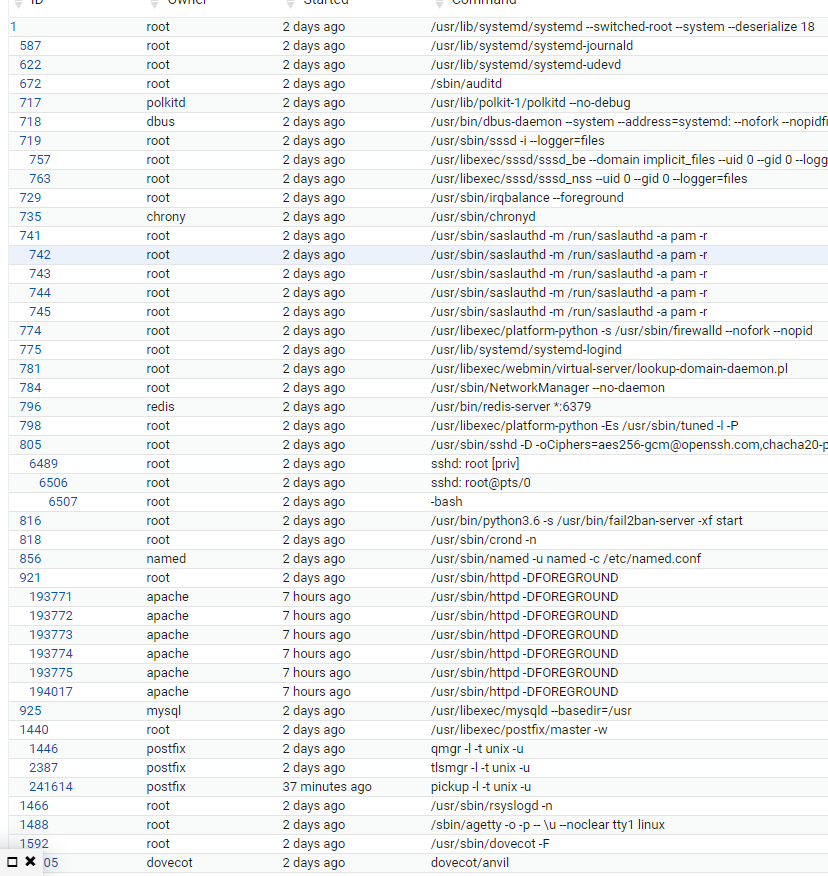
Task: Click the square window icon at bottom left
Action: (12, 862)
